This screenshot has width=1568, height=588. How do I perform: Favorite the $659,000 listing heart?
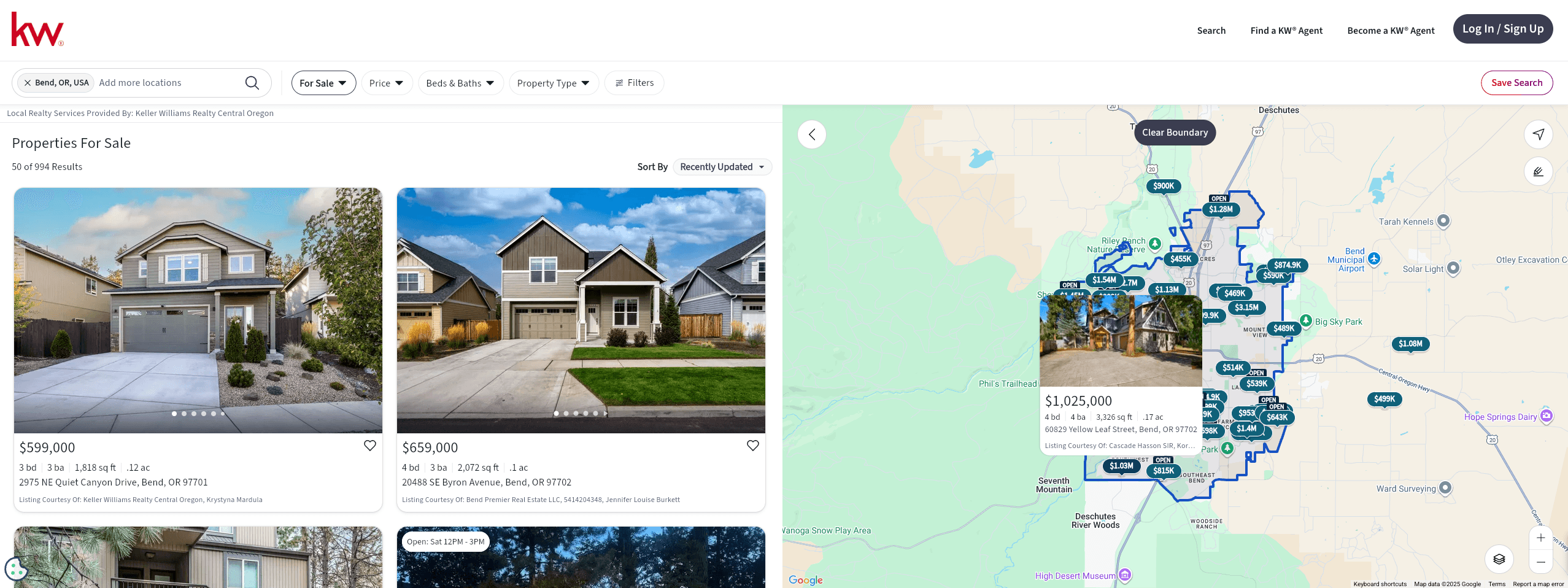[753, 446]
